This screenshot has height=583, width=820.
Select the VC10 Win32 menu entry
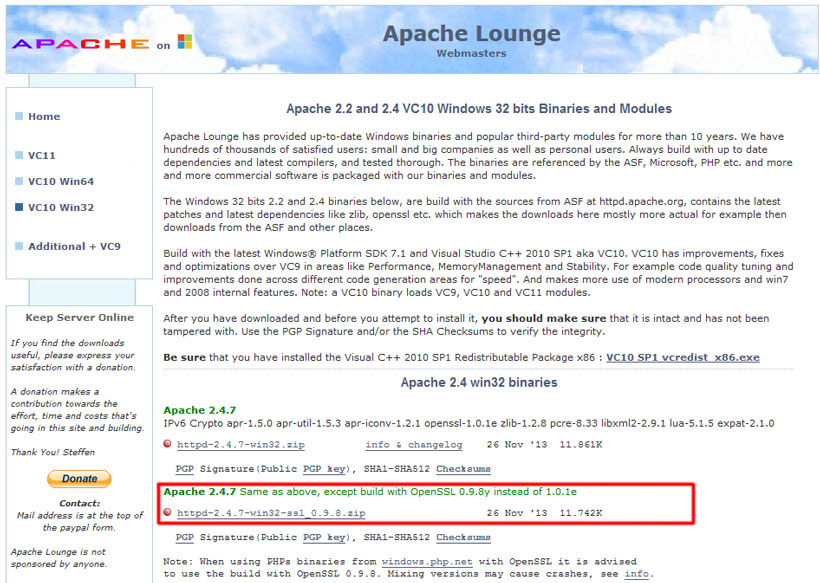click(61, 208)
